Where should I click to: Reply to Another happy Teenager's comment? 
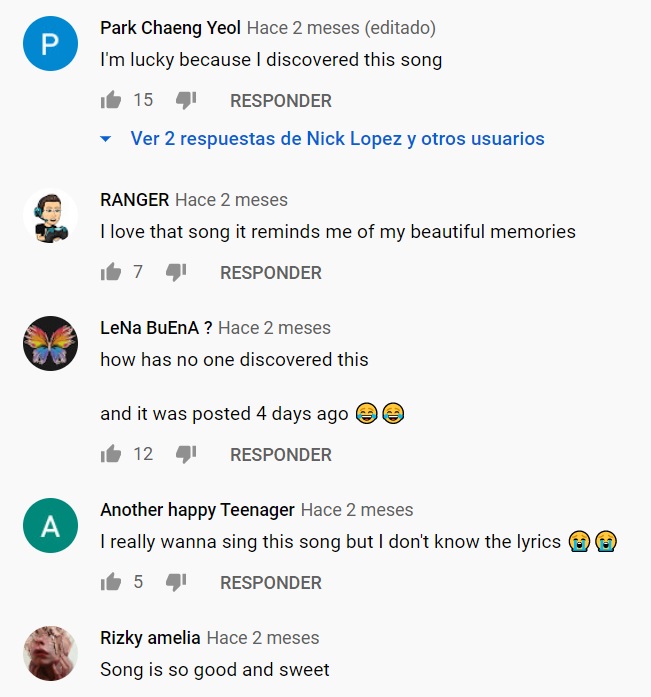(x=271, y=583)
